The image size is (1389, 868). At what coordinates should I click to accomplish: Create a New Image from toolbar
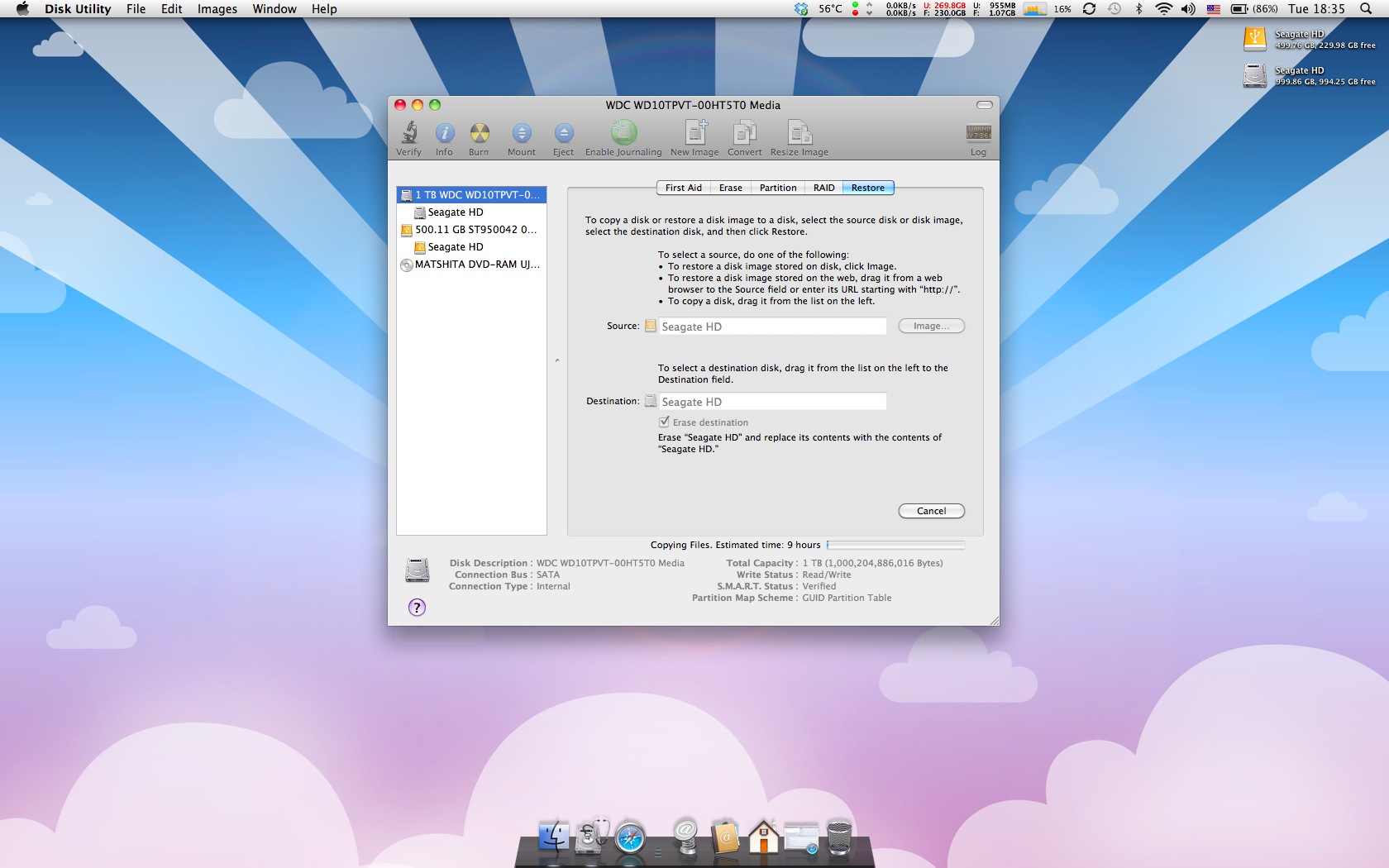[x=695, y=132]
